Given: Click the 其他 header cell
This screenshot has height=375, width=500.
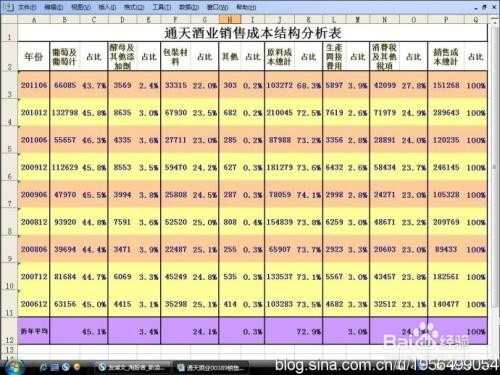Looking at the screenshot, I should [x=230, y=57].
